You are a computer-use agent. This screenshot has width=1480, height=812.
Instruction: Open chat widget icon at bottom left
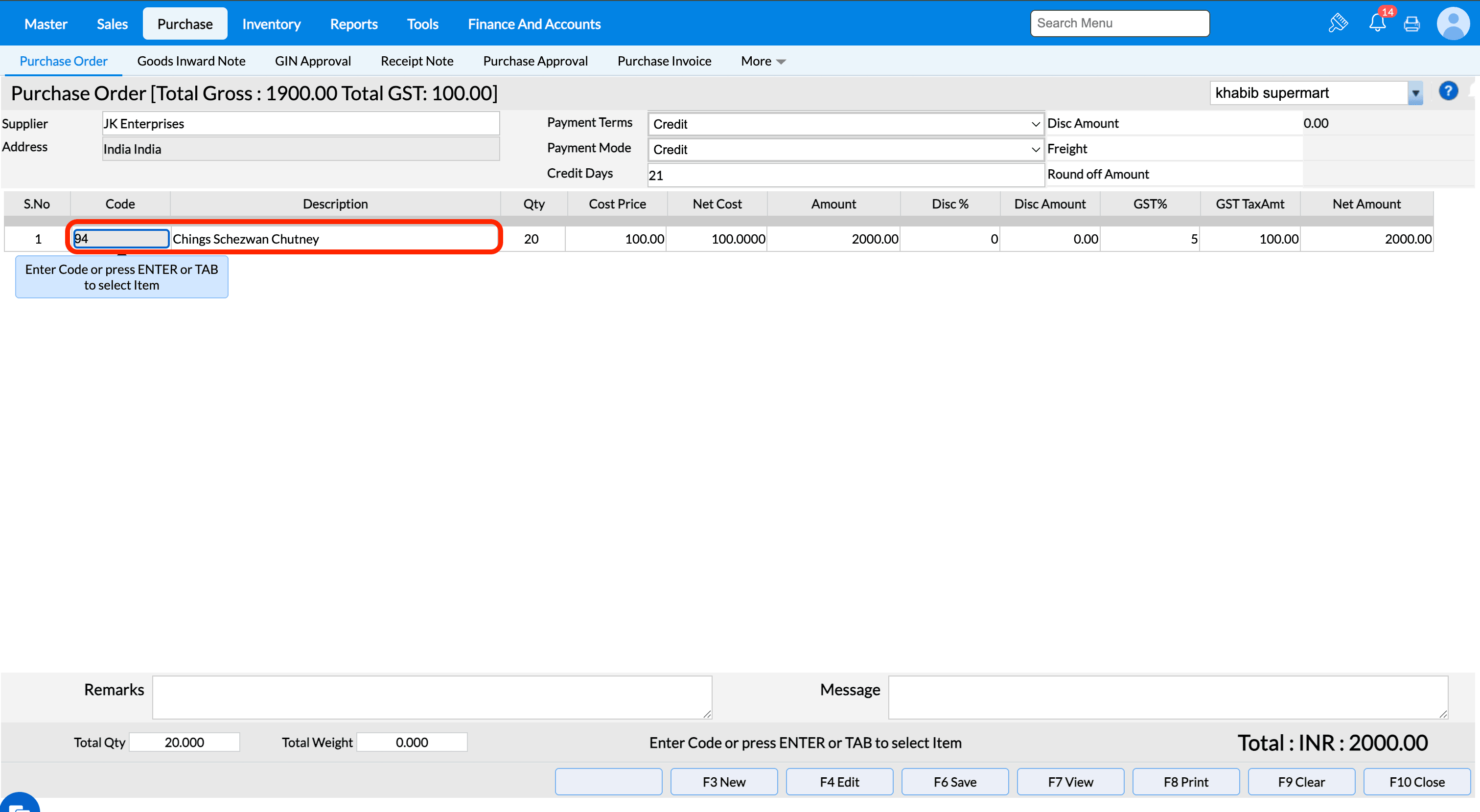[x=19, y=804]
